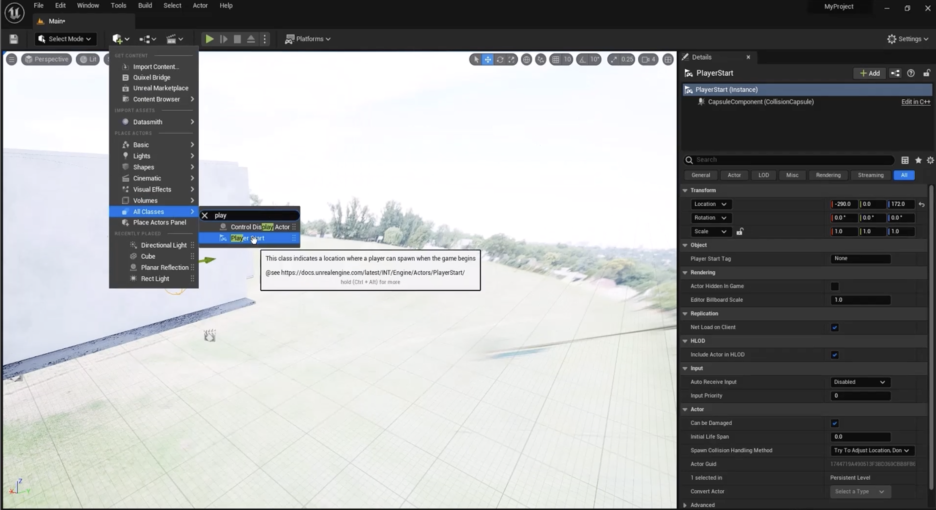
Task: Click Edit in C++ link
Action: [x=916, y=102]
